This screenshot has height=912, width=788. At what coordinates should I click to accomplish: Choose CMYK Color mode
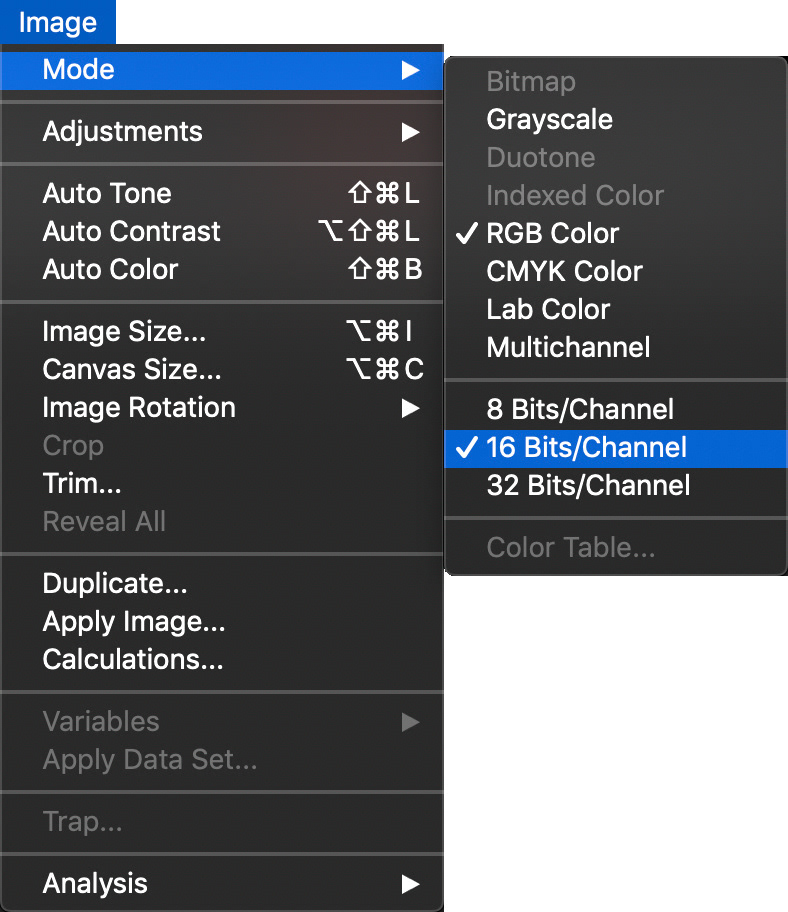coord(564,272)
